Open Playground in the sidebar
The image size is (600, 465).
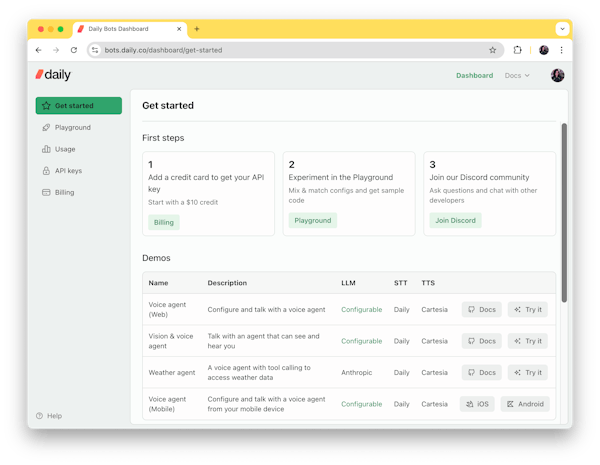[x=72, y=127]
